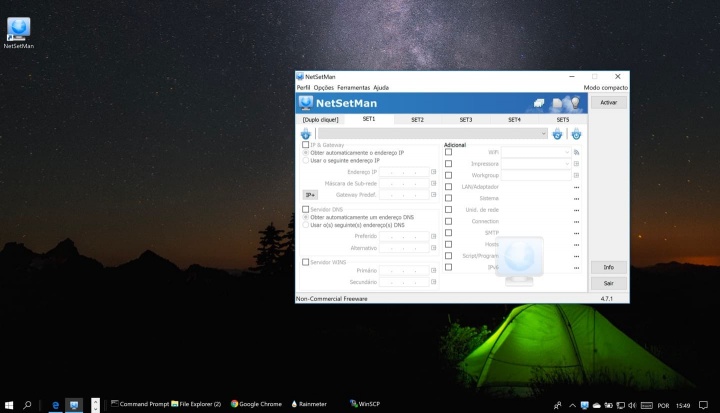Open Google Chrome from the taskbar
The image size is (720, 413).
(x=257, y=404)
